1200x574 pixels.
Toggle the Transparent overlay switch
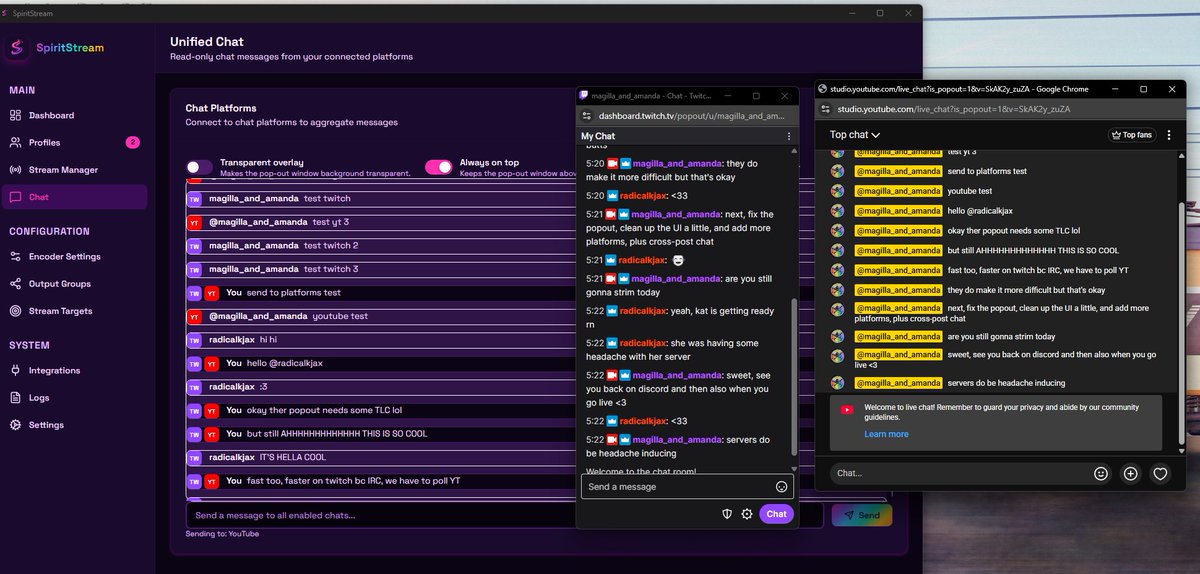pyautogui.click(x=200, y=167)
